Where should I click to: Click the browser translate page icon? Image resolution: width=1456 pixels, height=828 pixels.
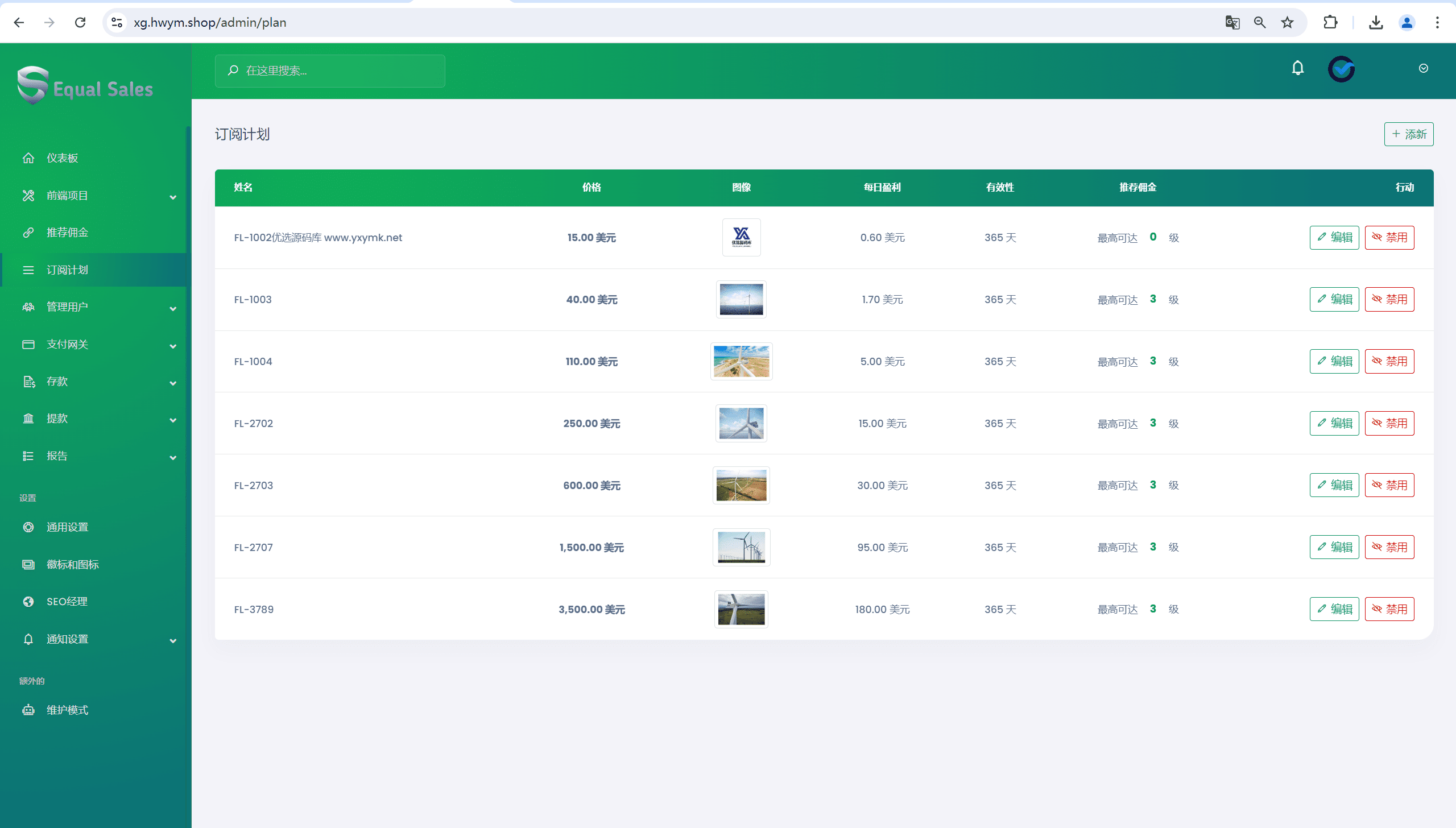[1232, 23]
